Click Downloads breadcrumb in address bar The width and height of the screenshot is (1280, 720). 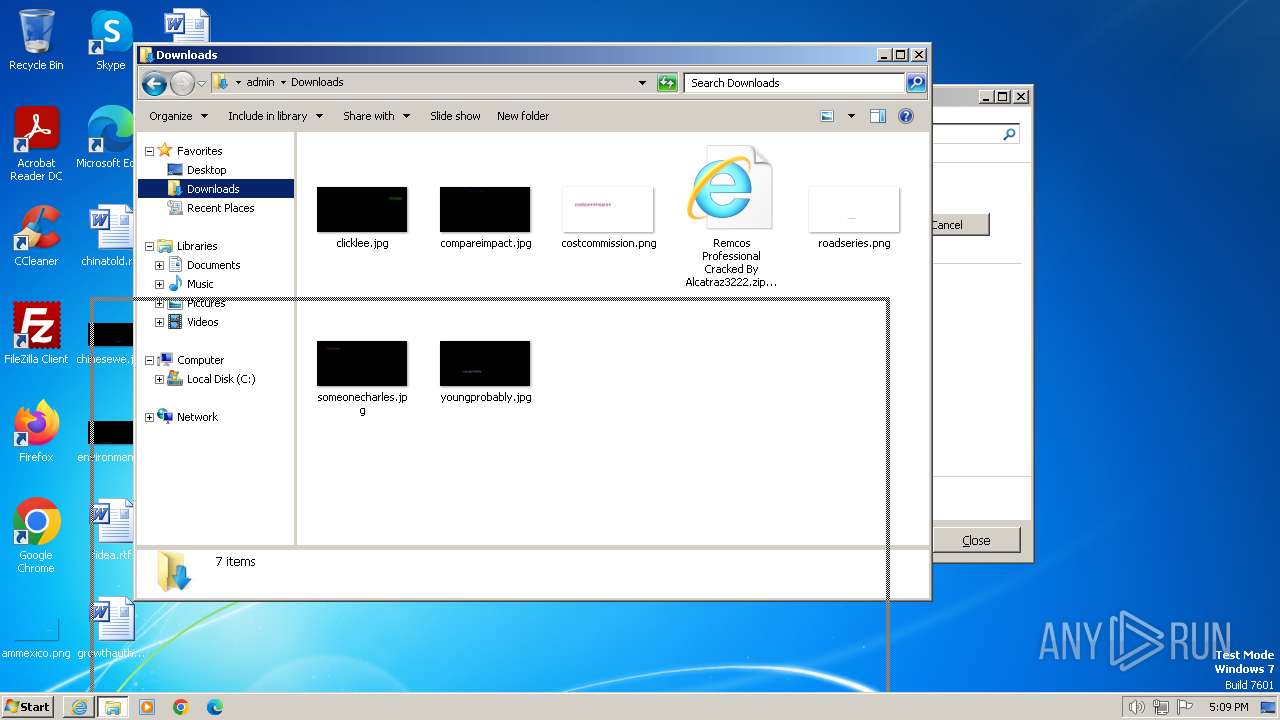click(317, 83)
